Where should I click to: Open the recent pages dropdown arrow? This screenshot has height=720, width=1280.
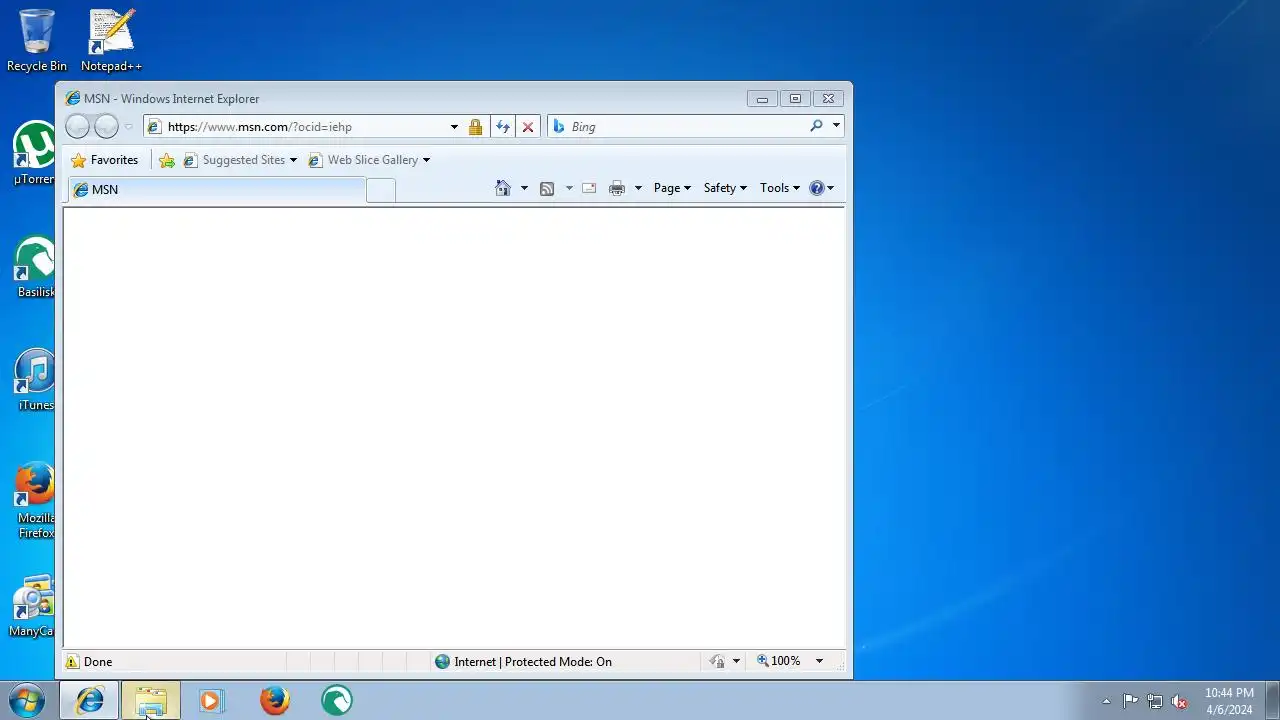tap(128, 127)
